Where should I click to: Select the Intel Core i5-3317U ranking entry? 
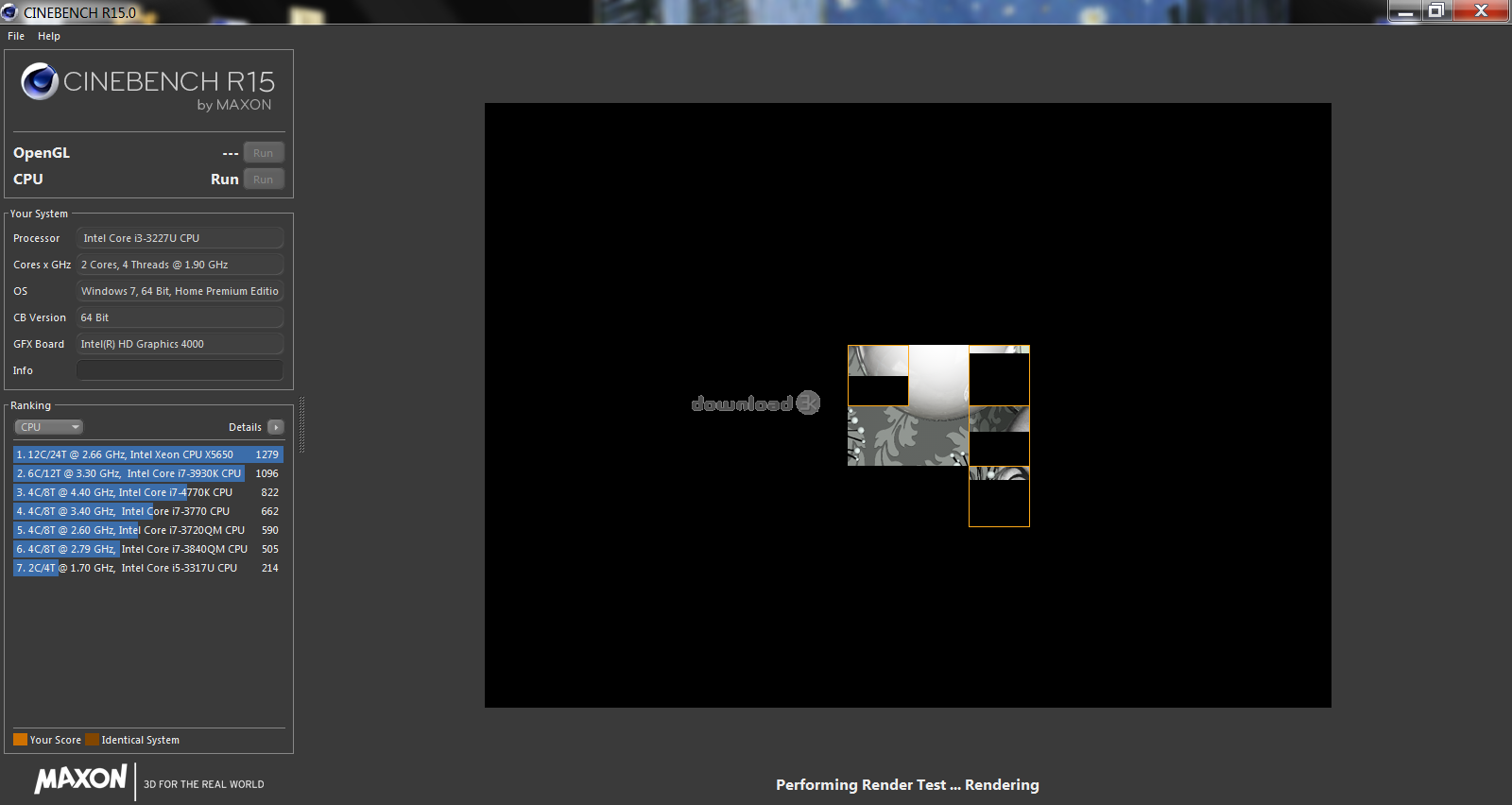147,568
